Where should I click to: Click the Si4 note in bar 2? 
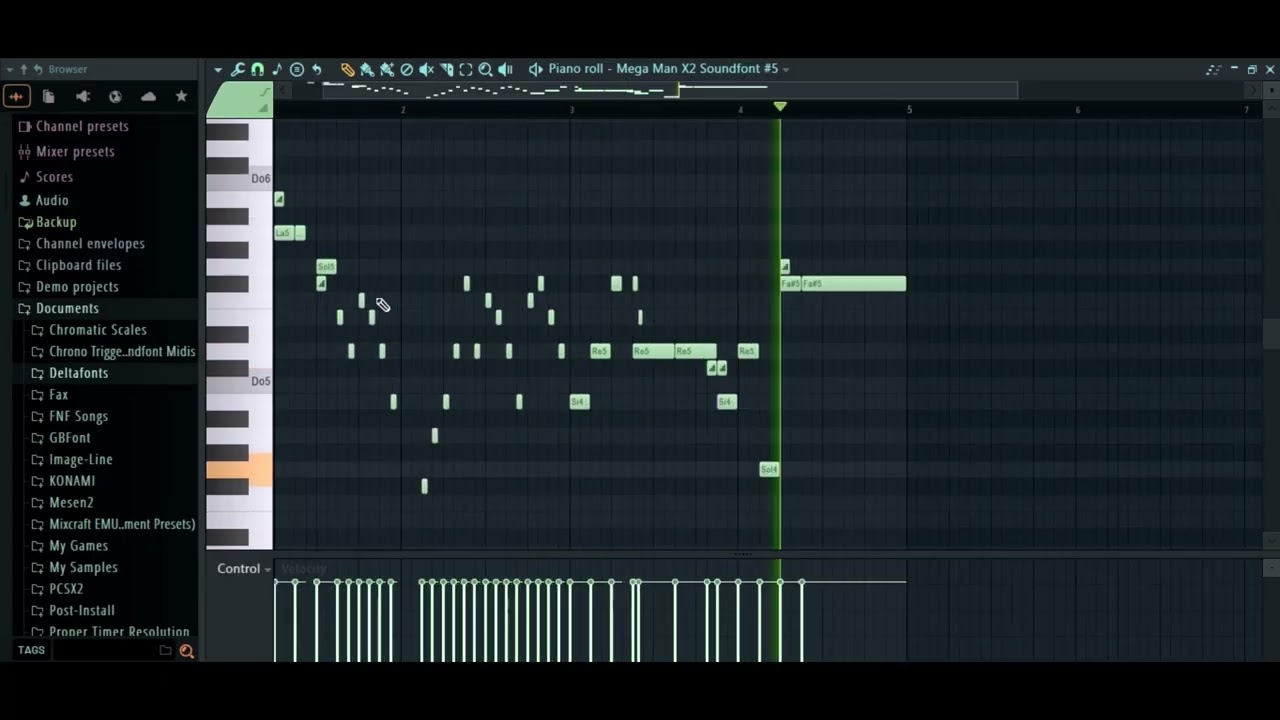(579, 402)
